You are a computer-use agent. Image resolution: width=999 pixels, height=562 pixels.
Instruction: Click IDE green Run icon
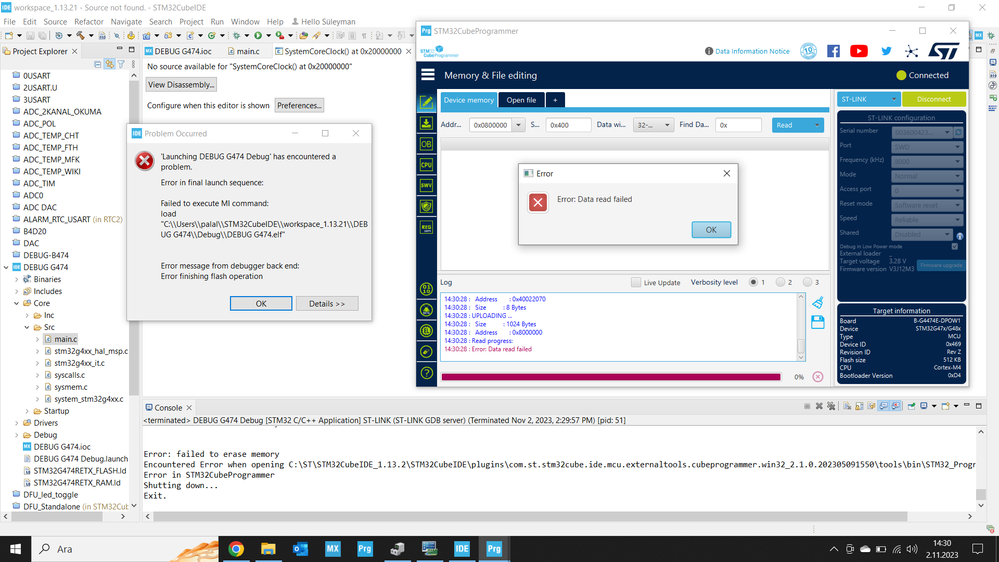coord(258,36)
